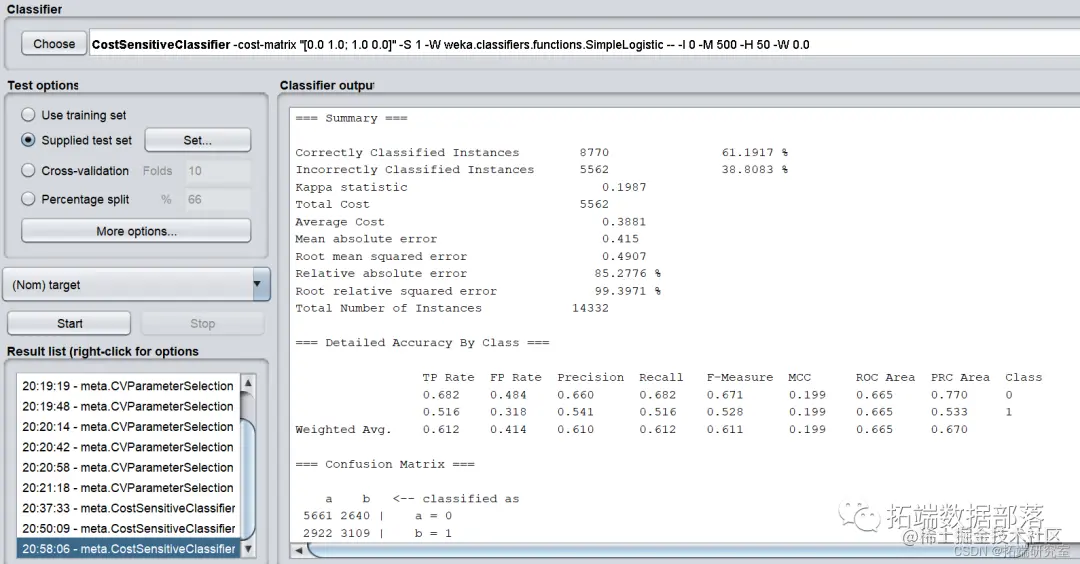Click confusion matrix value 5661
The image size is (1080, 564).
point(318,516)
